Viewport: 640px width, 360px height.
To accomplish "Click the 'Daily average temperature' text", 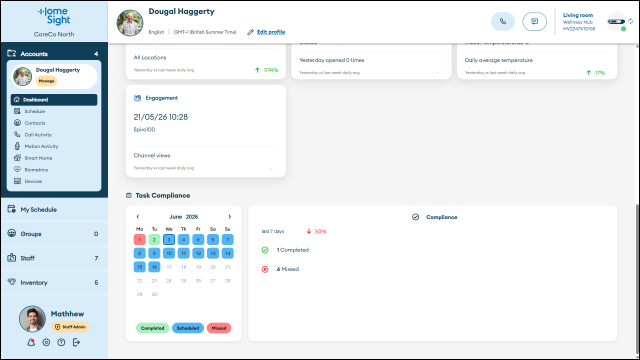I will point(499,60).
